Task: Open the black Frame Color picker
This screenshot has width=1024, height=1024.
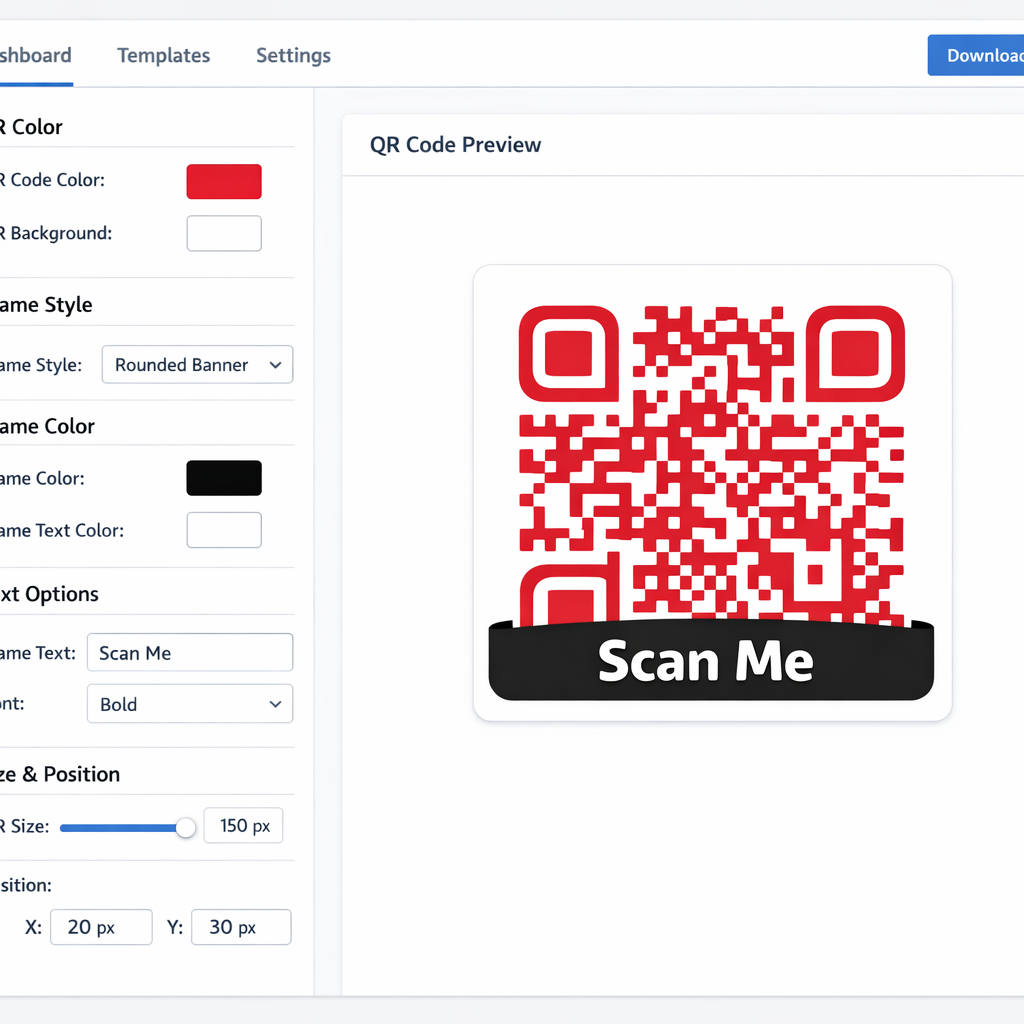Action: 223,478
